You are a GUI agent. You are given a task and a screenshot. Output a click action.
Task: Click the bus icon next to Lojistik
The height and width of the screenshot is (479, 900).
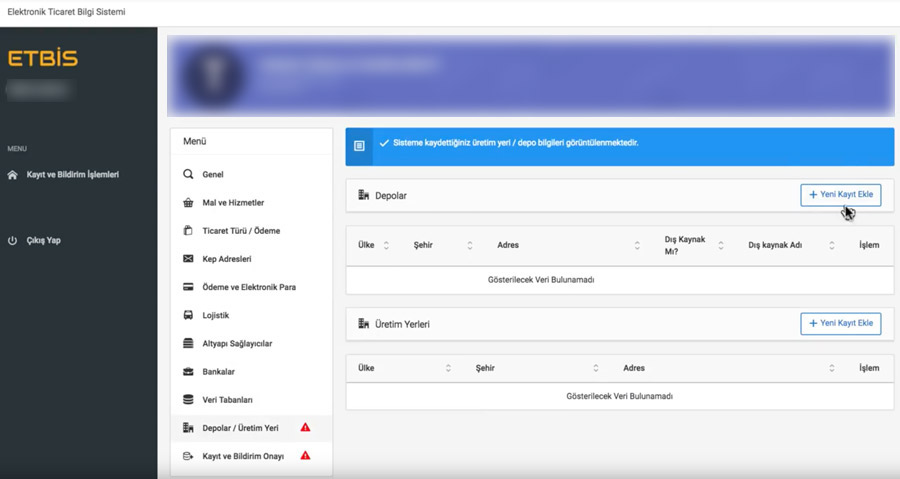(x=188, y=315)
